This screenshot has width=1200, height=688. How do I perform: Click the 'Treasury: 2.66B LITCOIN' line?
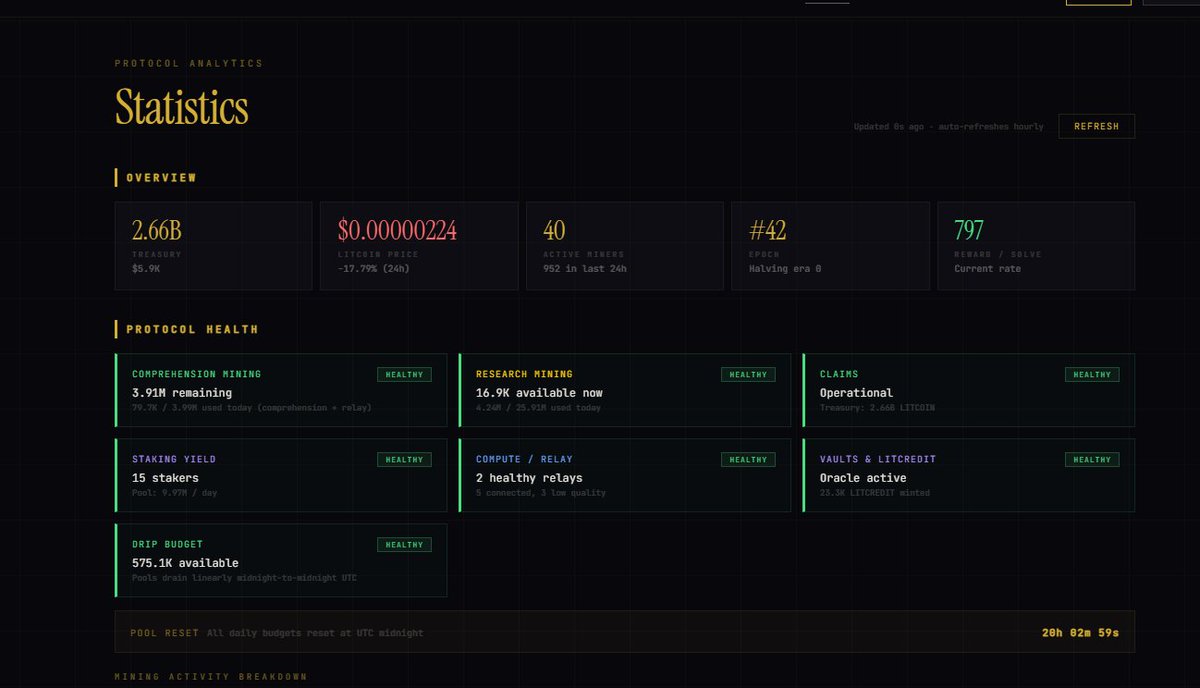coord(877,408)
